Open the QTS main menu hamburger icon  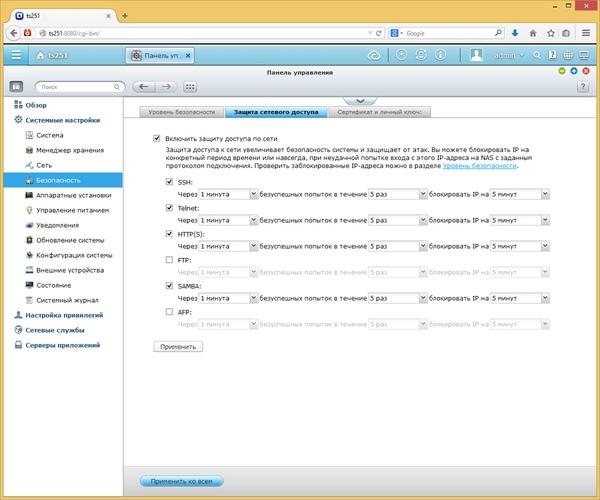[16, 55]
